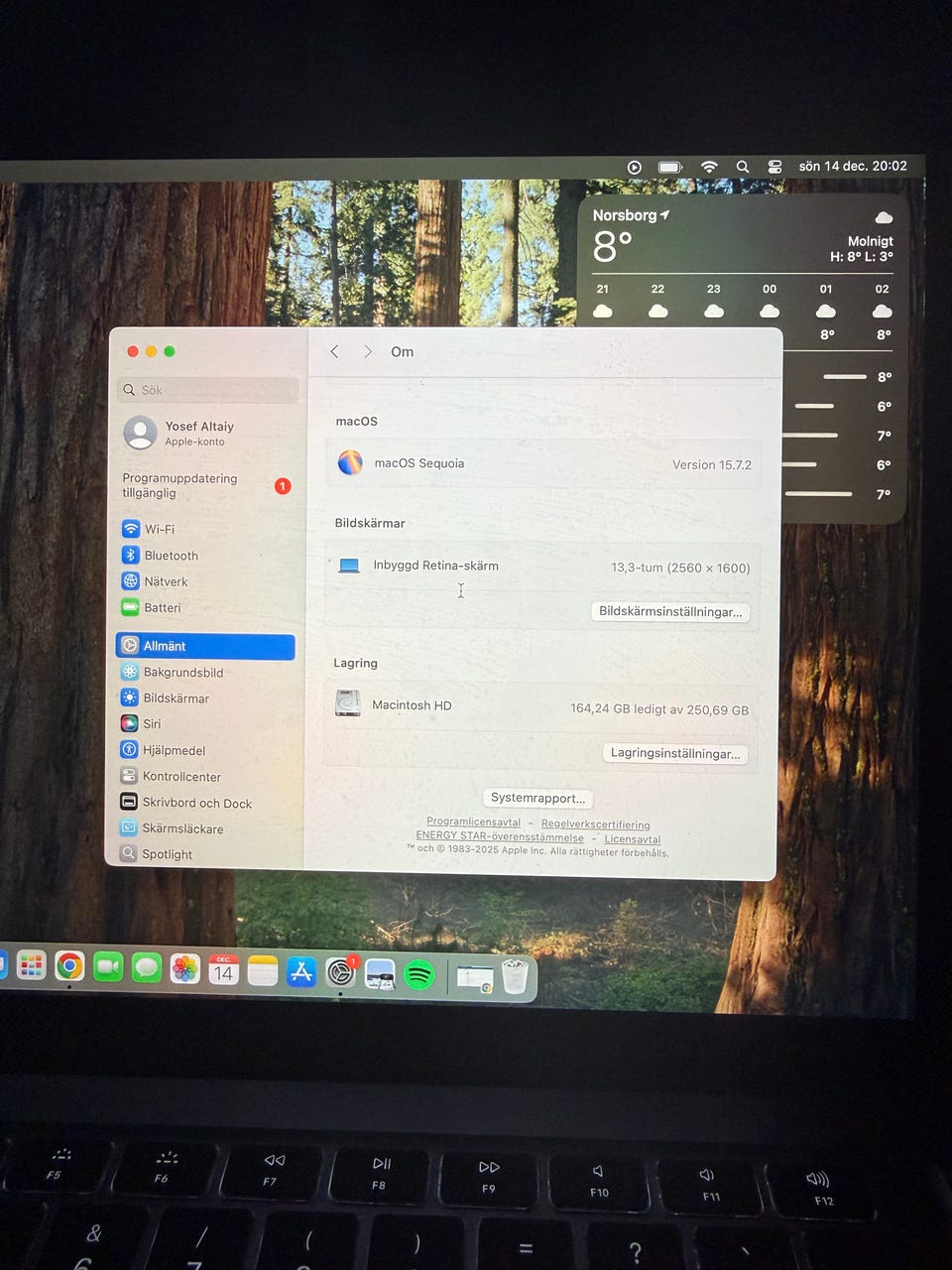The width and height of the screenshot is (952, 1270).
Task: Open Google Chrome from the Dock
Action: [x=69, y=965]
